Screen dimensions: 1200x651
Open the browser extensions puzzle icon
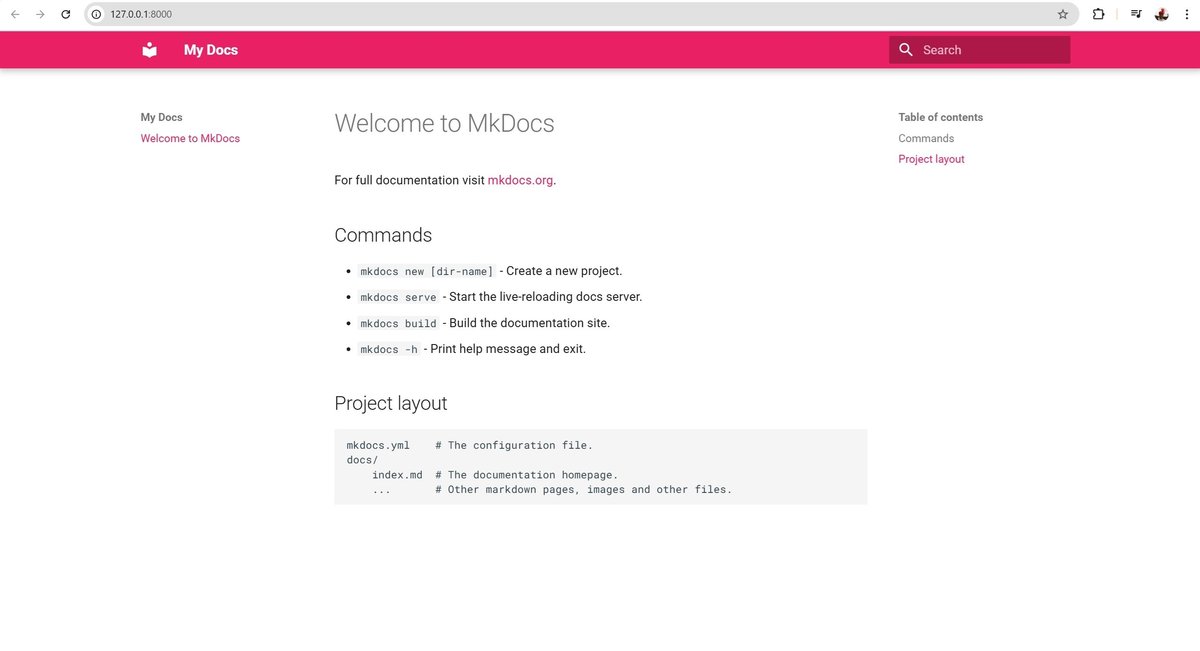(1098, 14)
